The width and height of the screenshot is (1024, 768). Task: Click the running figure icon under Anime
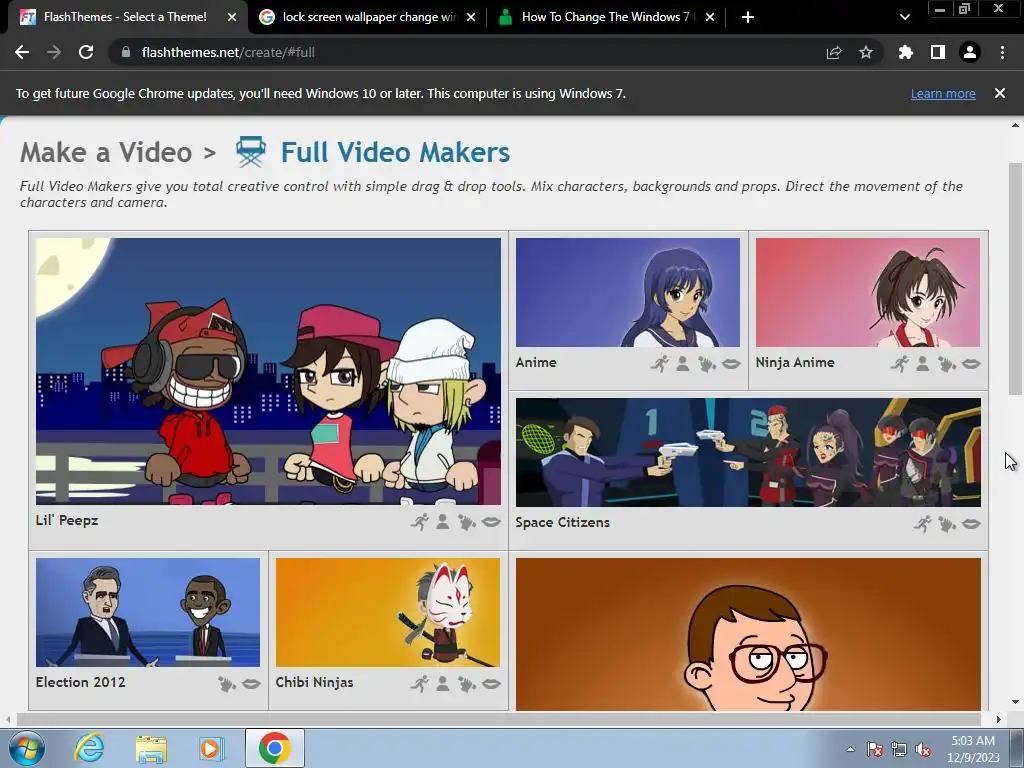(x=660, y=364)
